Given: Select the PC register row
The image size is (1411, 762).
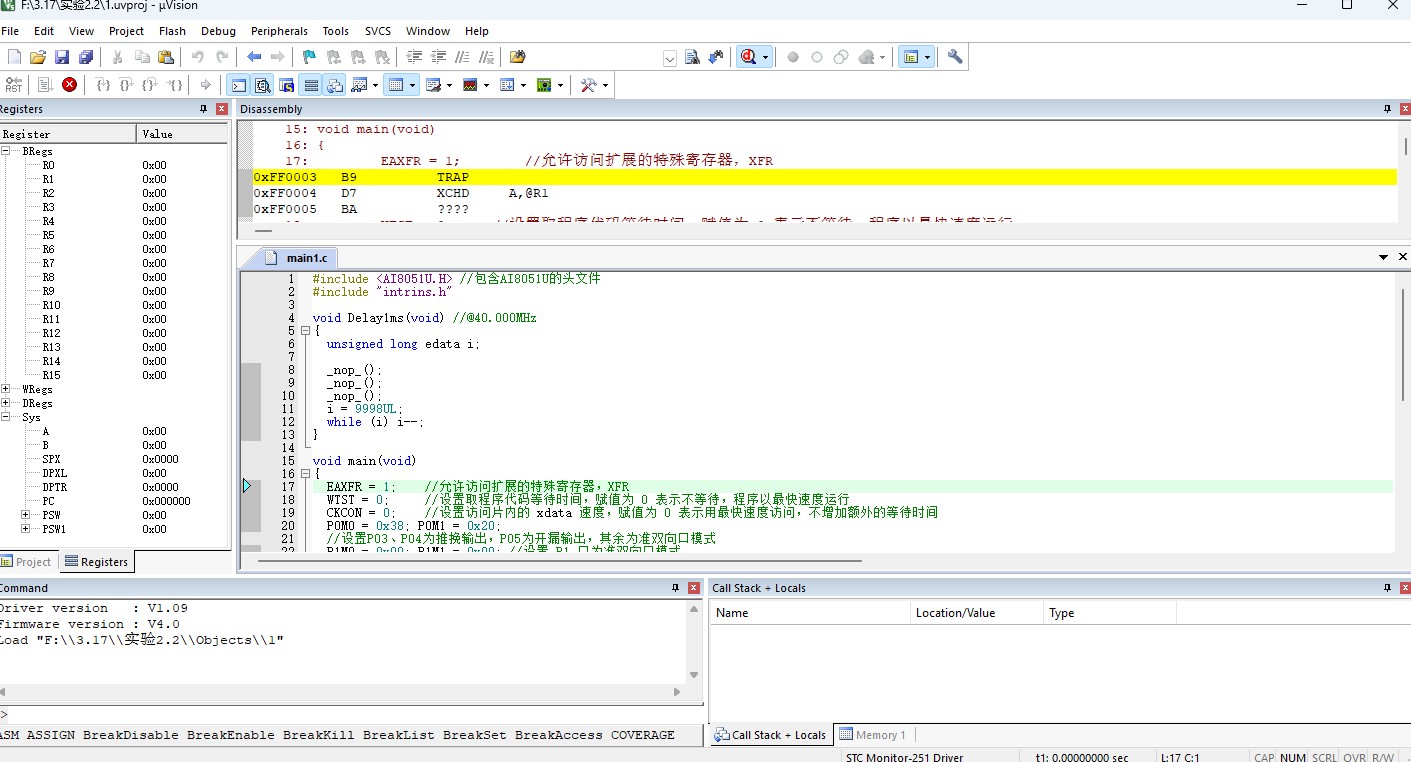Looking at the screenshot, I should 114,501.
